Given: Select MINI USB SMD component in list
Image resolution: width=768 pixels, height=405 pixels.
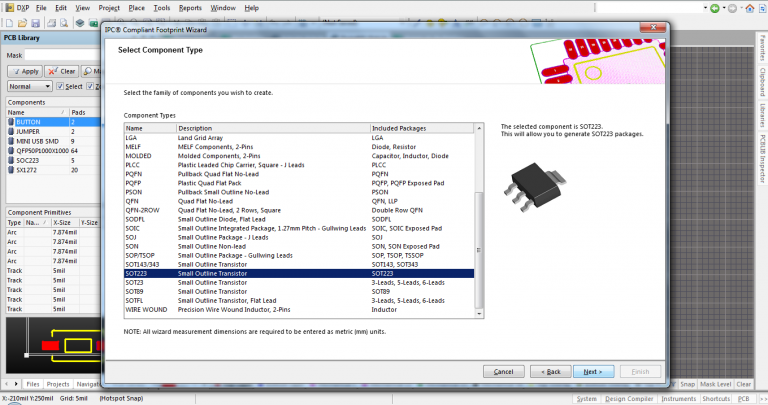Looking at the screenshot, I should 53,141.
